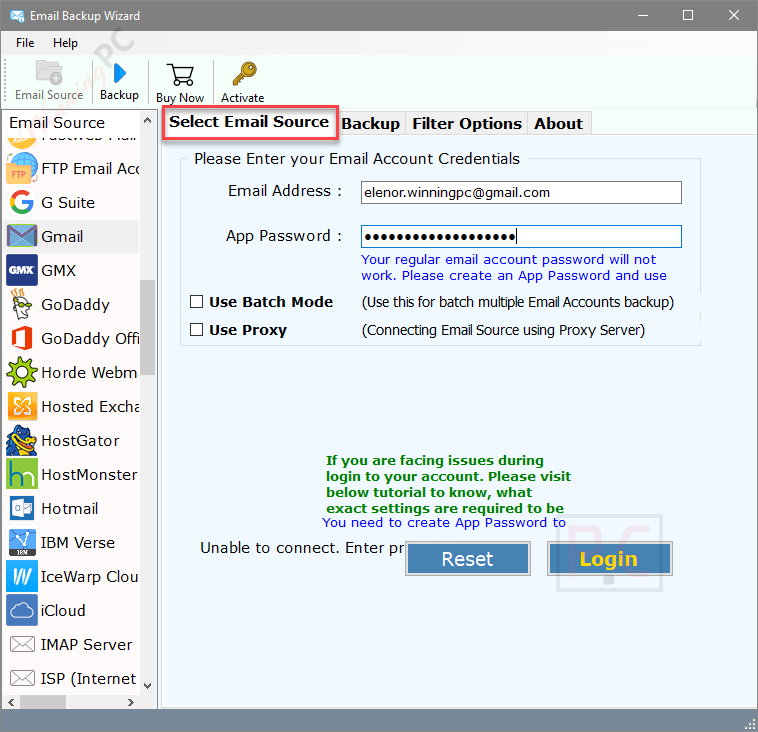Select the IMAP Server list entry label
The height and width of the screenshot is (732, 758).
87,644
